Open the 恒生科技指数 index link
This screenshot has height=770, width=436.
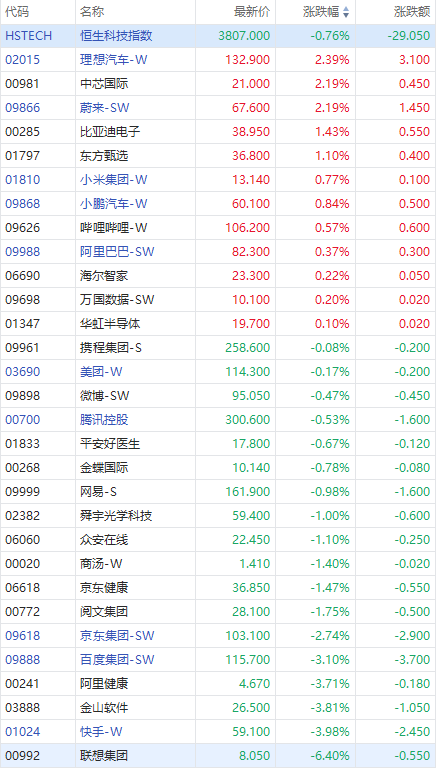pos(116,36)
